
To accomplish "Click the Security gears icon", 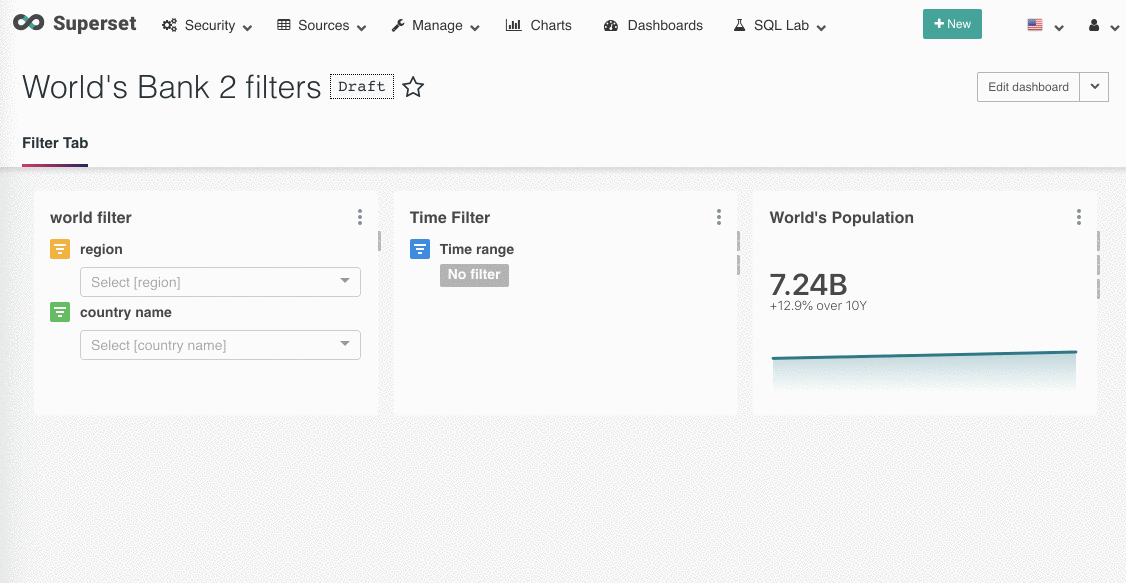I will (169, 25).
